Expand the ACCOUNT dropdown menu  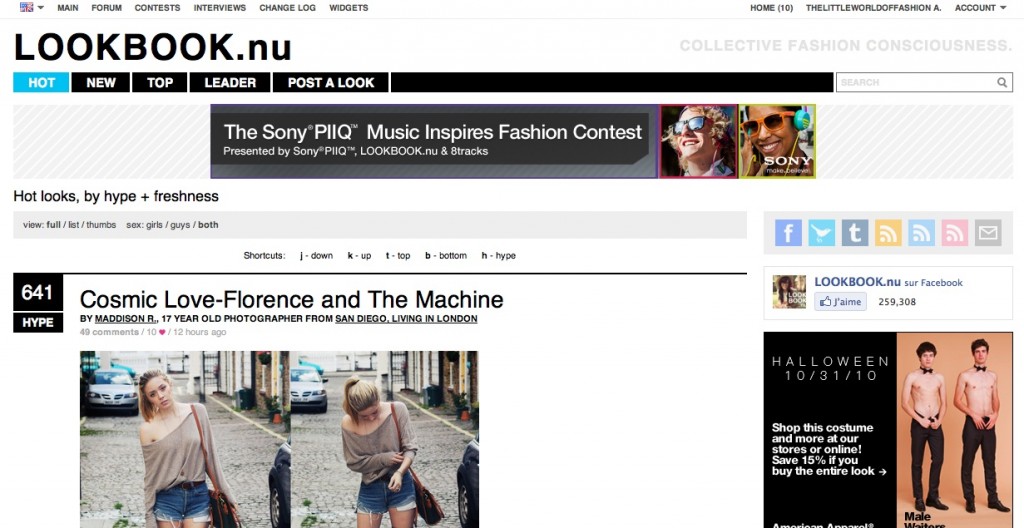click(x=980, y=8)
